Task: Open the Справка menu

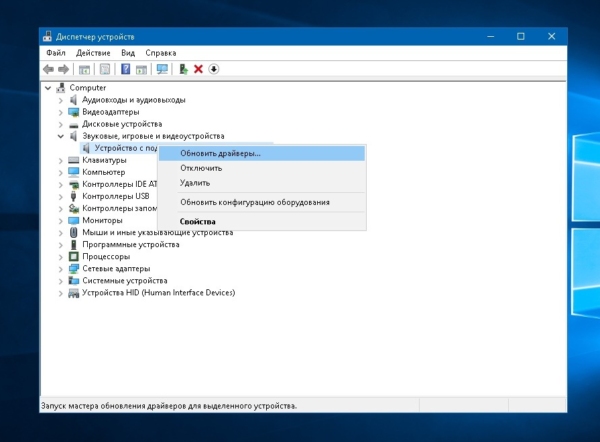Action: click(x=160, y=52)
